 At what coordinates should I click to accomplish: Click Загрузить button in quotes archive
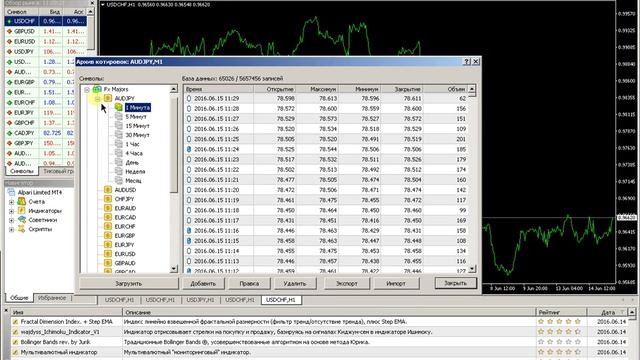point(129,283)
